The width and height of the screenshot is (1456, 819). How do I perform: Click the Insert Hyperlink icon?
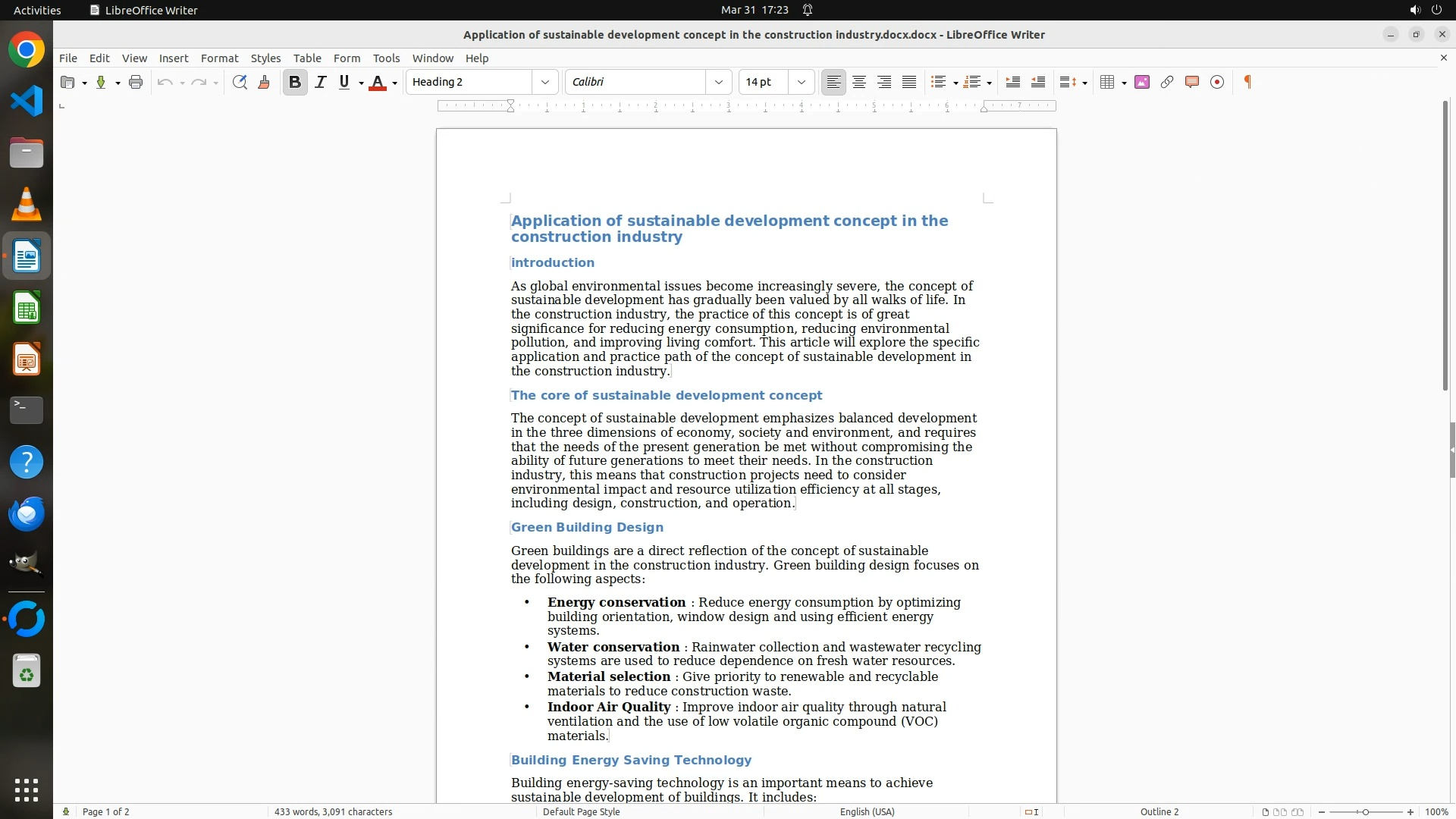[1167, 82]
